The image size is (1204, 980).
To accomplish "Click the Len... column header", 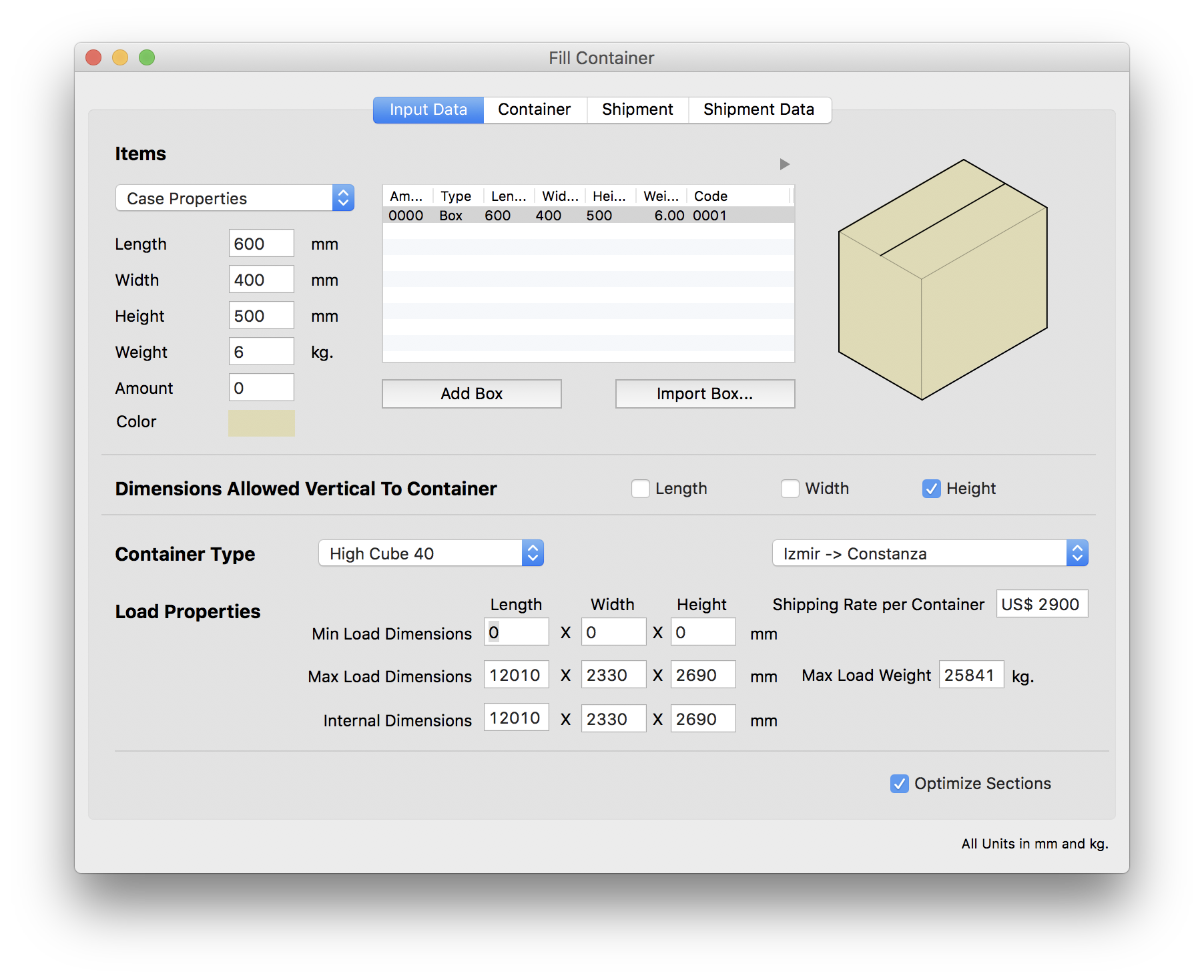I will click(x=509, y=196).
